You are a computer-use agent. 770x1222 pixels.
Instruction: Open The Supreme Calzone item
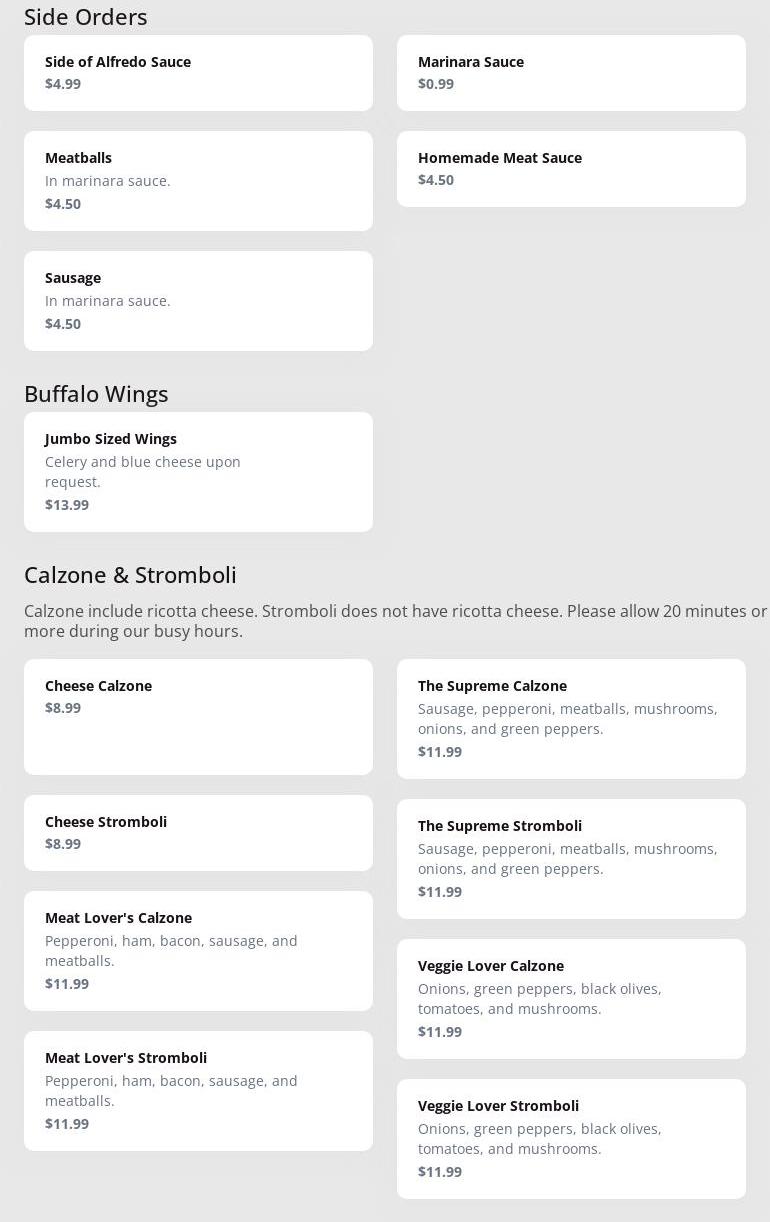click(x=571, y=719)
